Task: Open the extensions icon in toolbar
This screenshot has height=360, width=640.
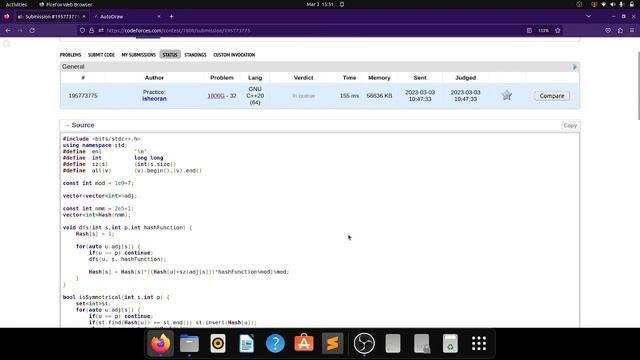Action: click(620, 31)
